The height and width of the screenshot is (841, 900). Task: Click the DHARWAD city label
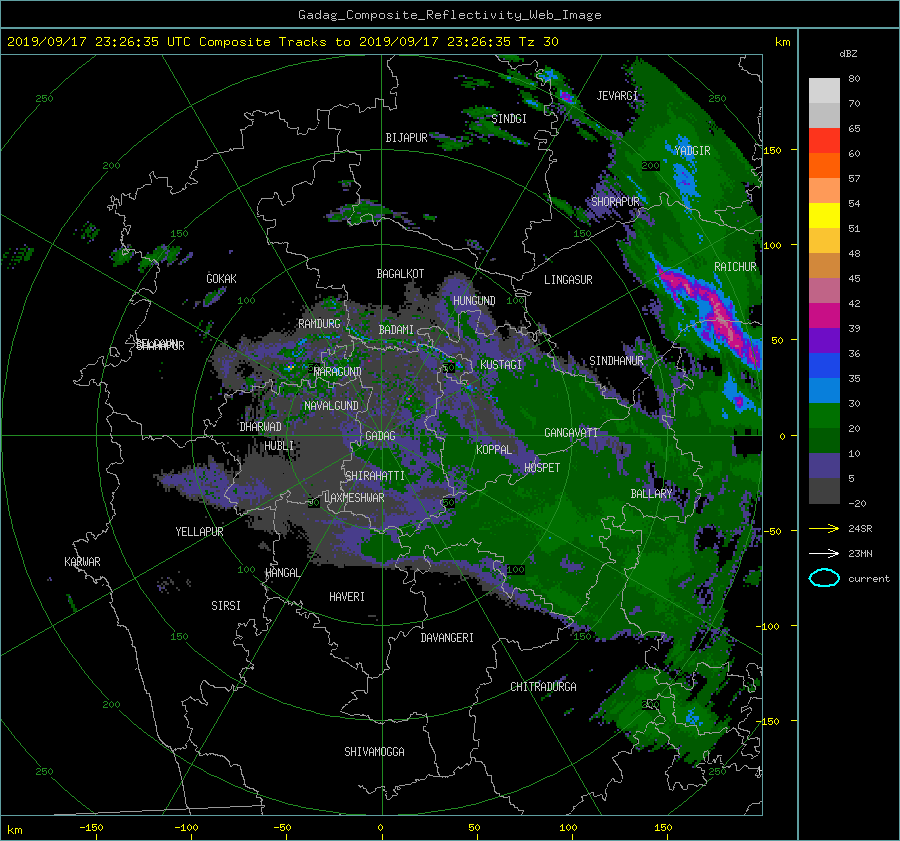click(260, 427)
